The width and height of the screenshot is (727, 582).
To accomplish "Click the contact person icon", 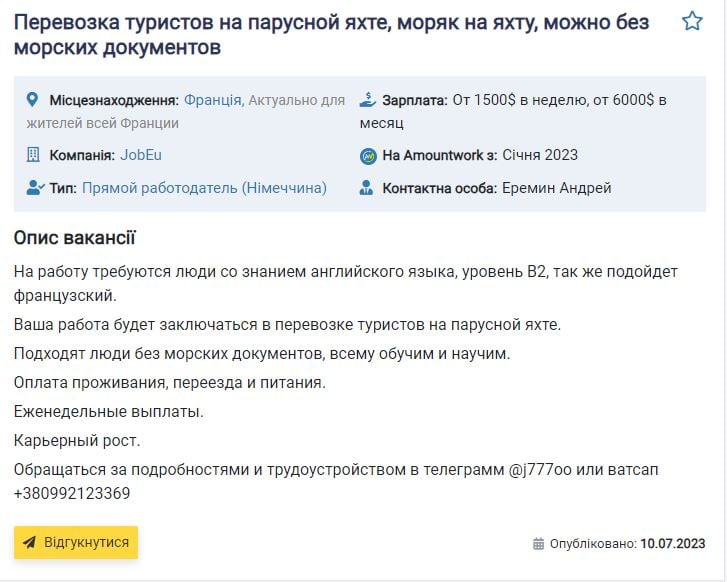I will click(x=367, y=188).
